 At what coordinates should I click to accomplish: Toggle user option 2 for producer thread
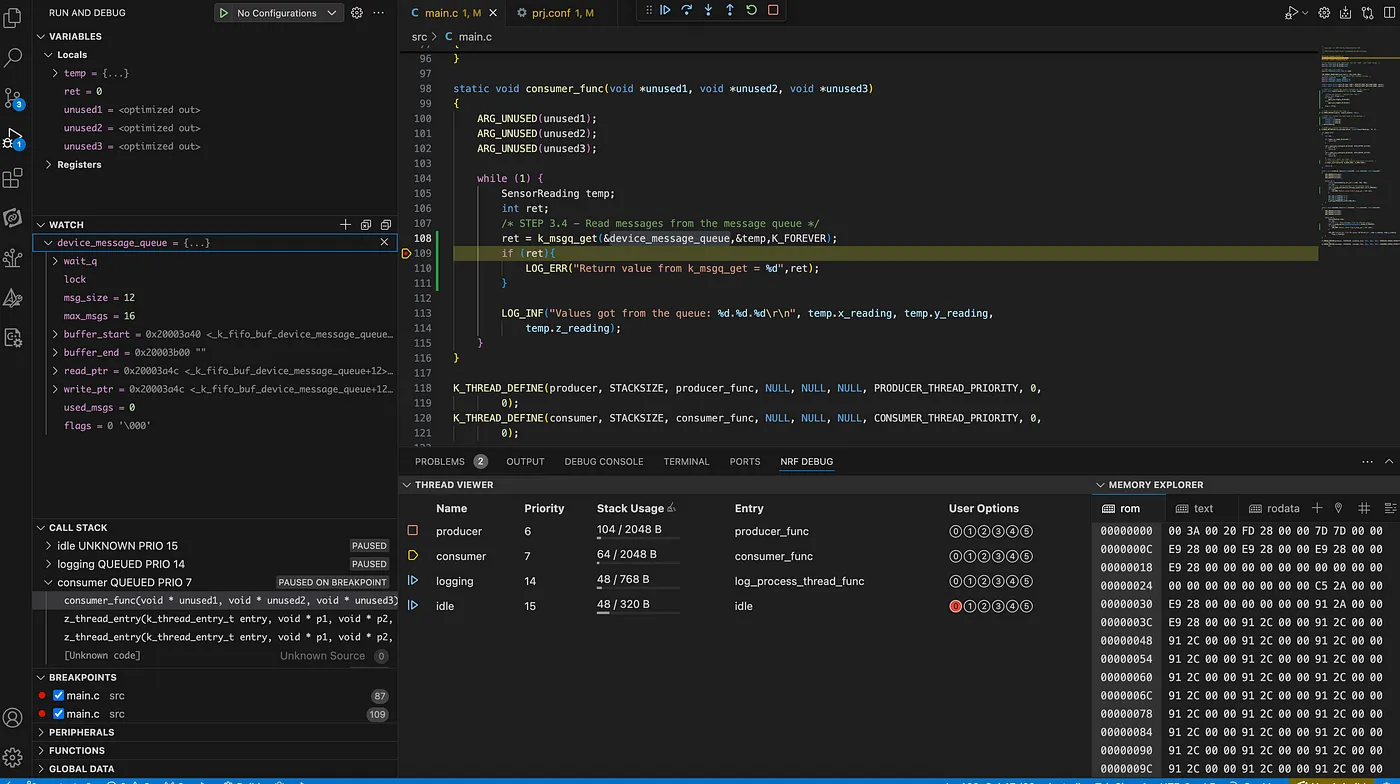[984, 531]
